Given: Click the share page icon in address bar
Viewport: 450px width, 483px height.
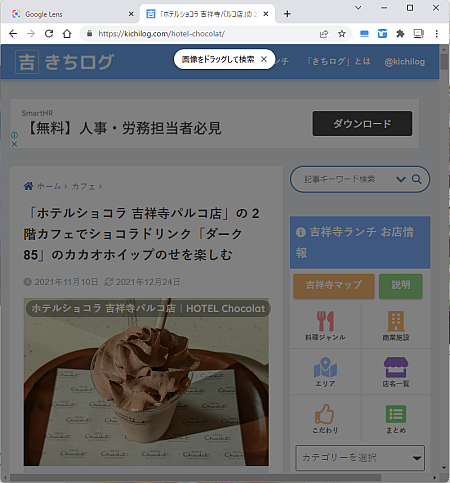Looking at the screenshot, I should pos(324,34).
